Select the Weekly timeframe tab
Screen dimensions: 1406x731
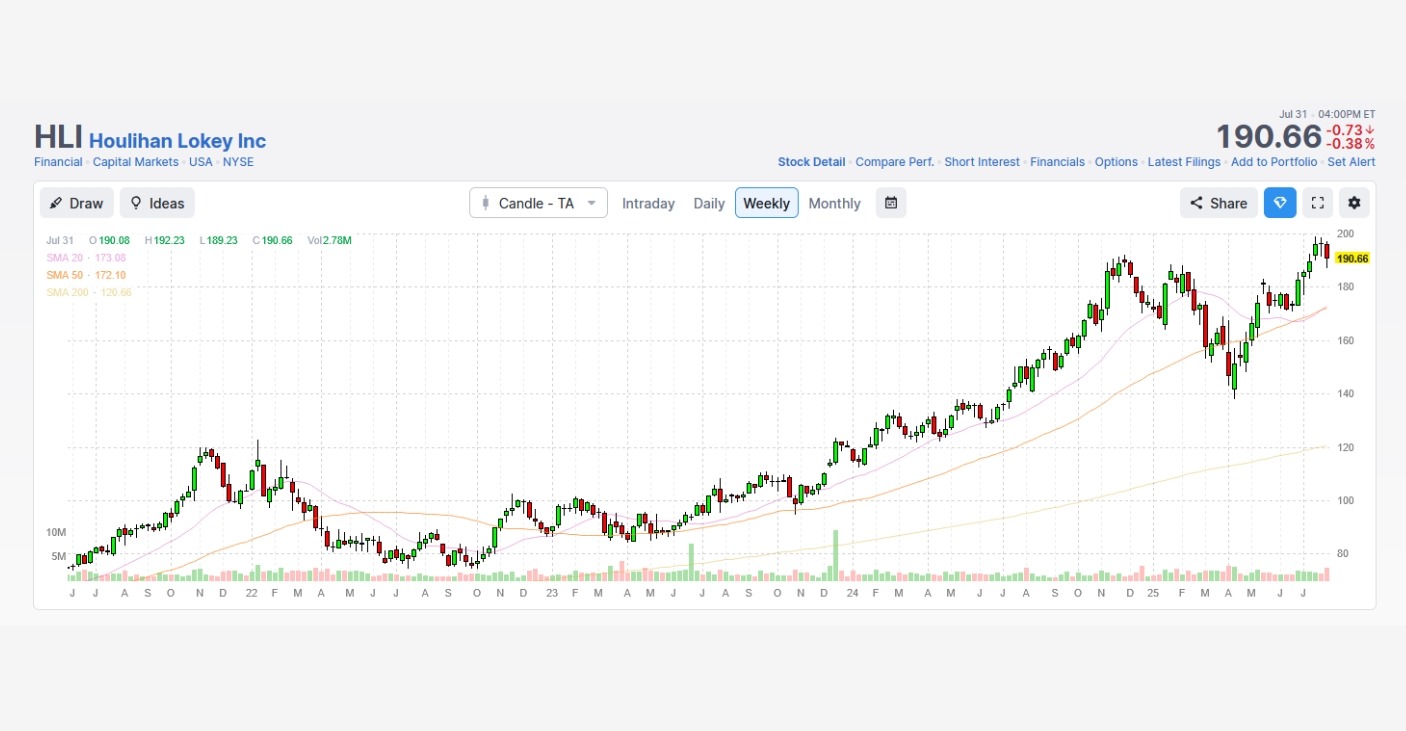(x=767, y=203)
